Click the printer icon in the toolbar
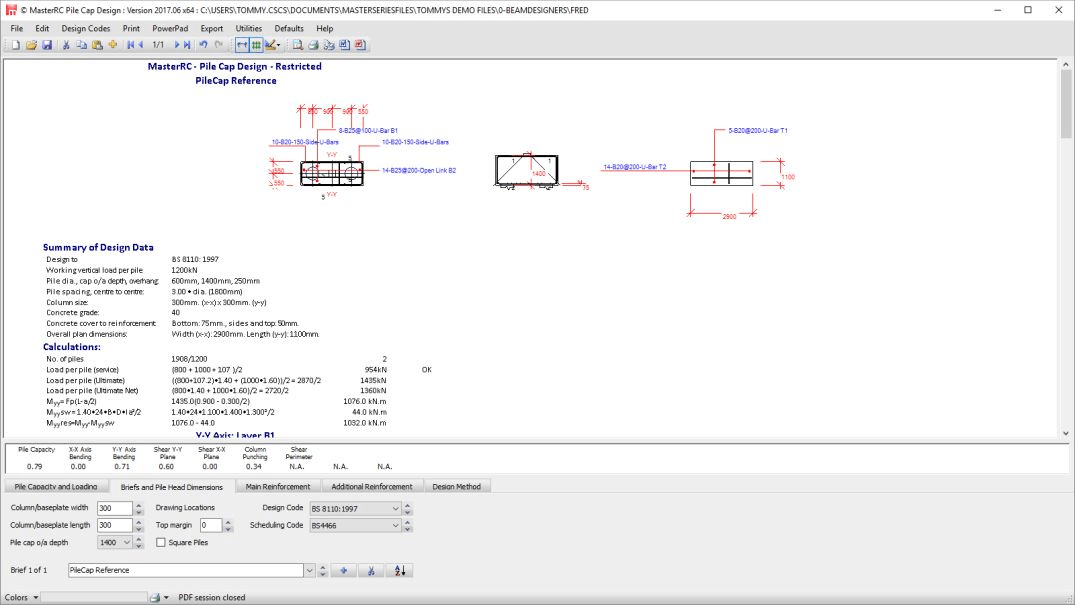 (x=313, y=45)
